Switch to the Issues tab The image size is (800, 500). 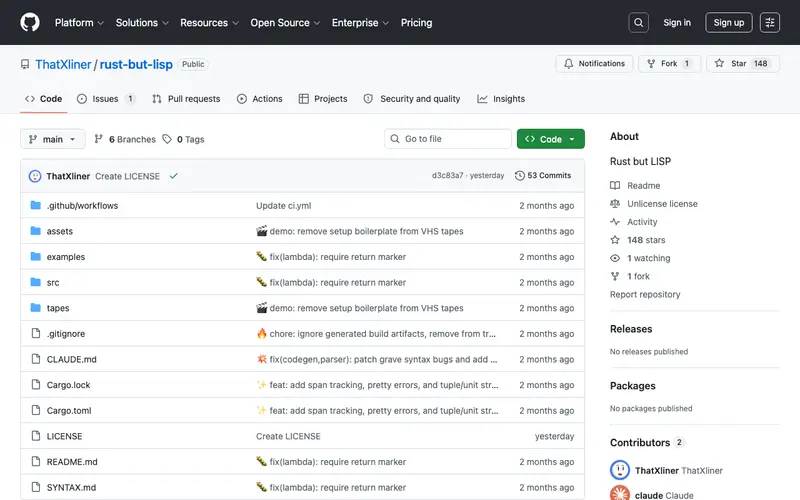tap(106, 99)
